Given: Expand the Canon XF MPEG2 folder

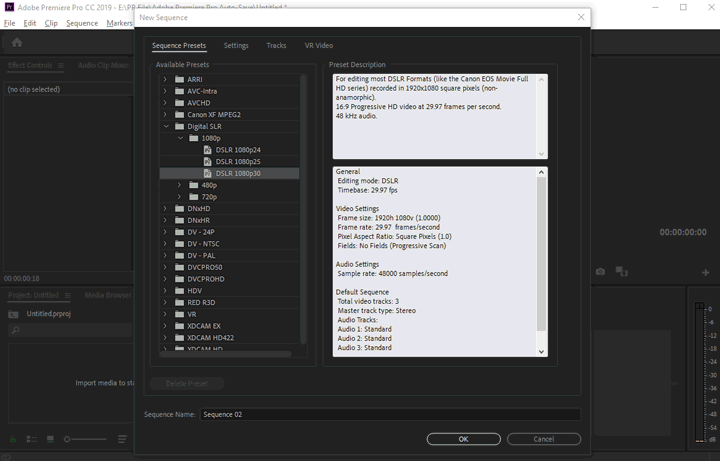Looking at the screenshot, I should (x=165, y=114).
